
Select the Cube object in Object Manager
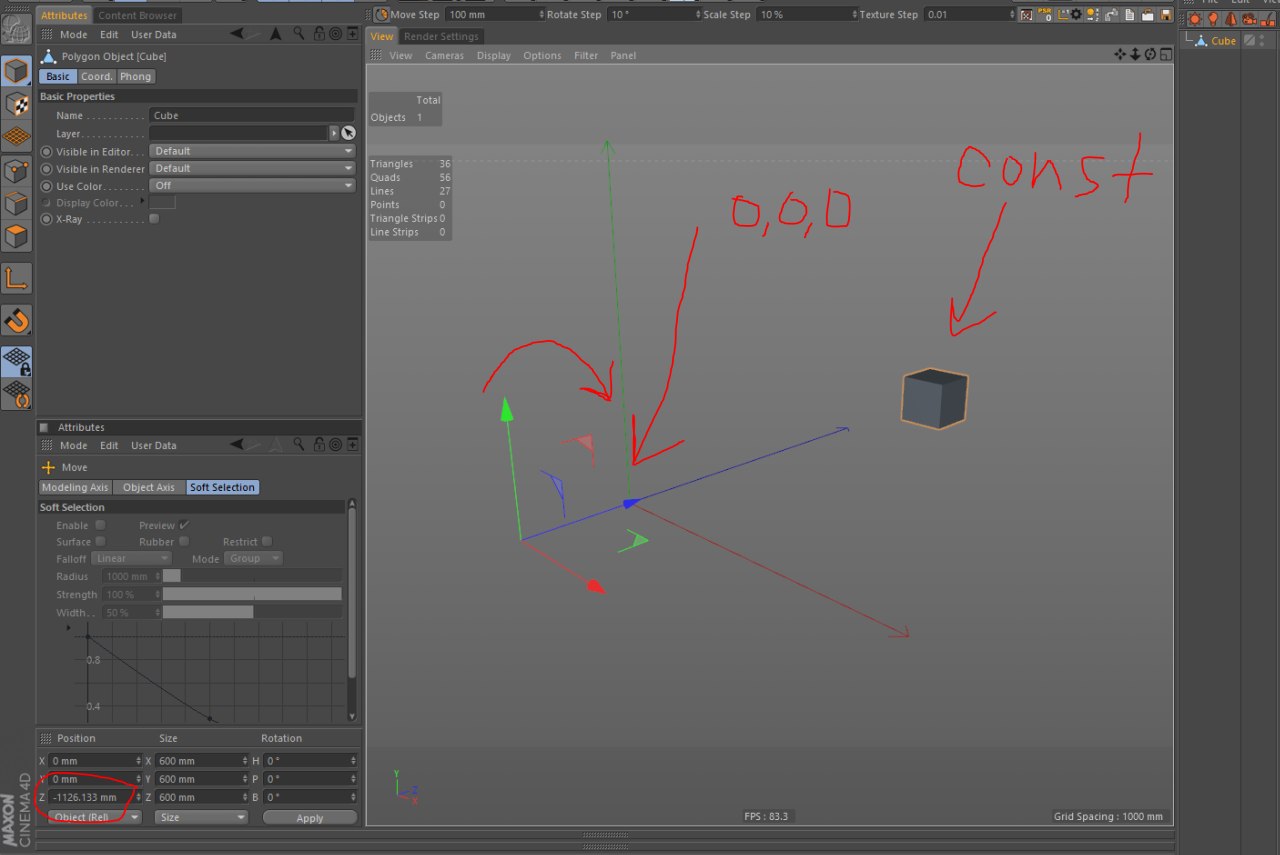pos(1223,41)
